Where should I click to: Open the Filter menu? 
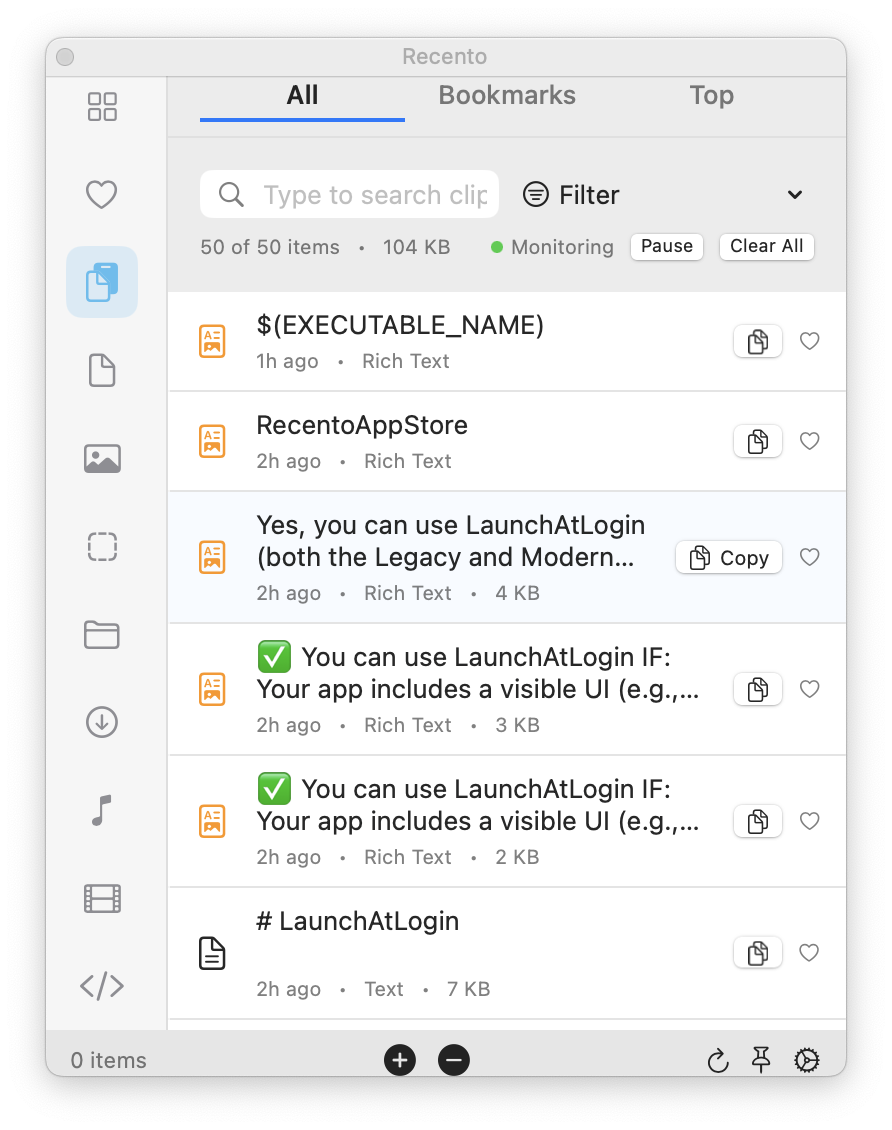(x=571, y=194)
